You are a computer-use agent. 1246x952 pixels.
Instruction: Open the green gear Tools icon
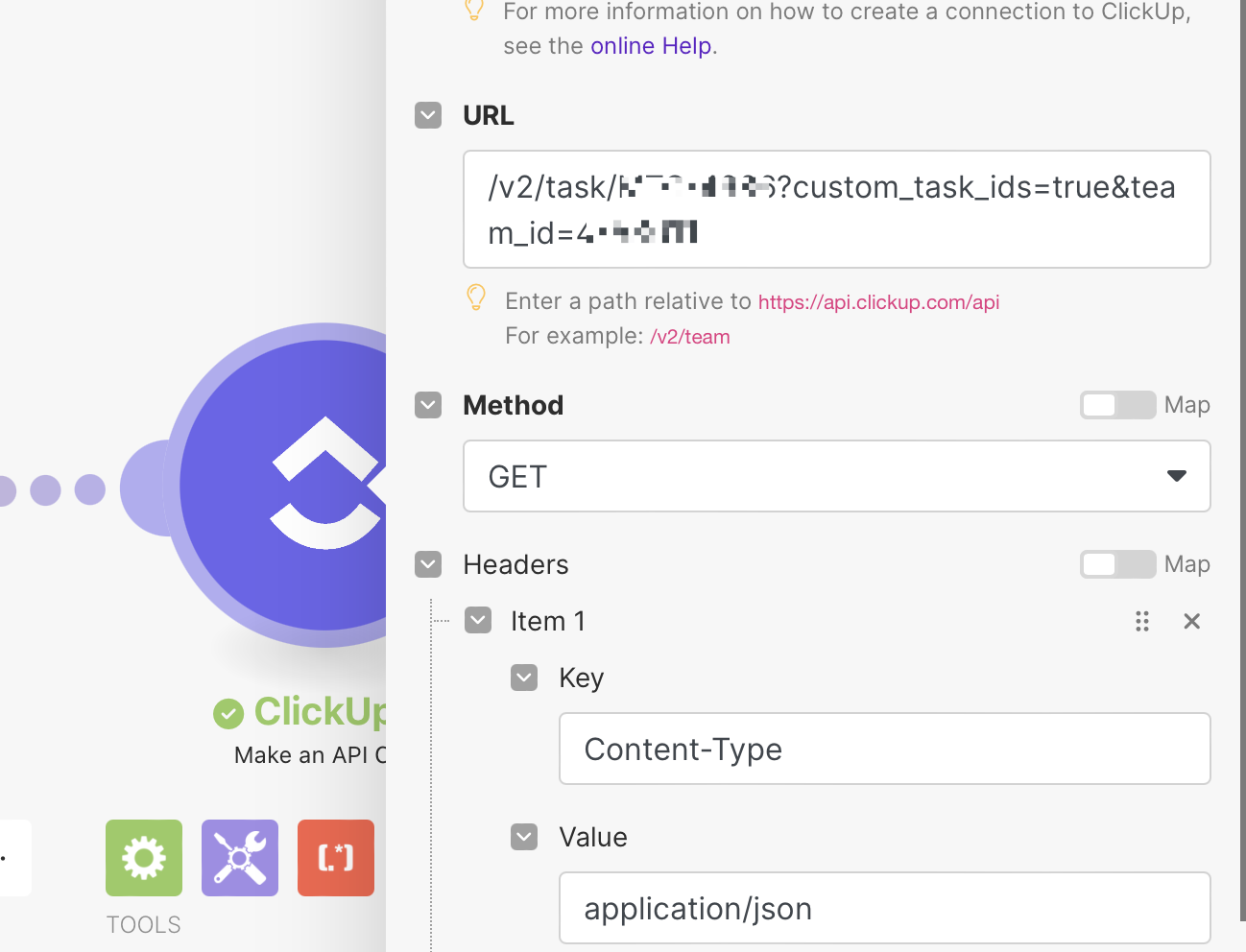point(144,858)
